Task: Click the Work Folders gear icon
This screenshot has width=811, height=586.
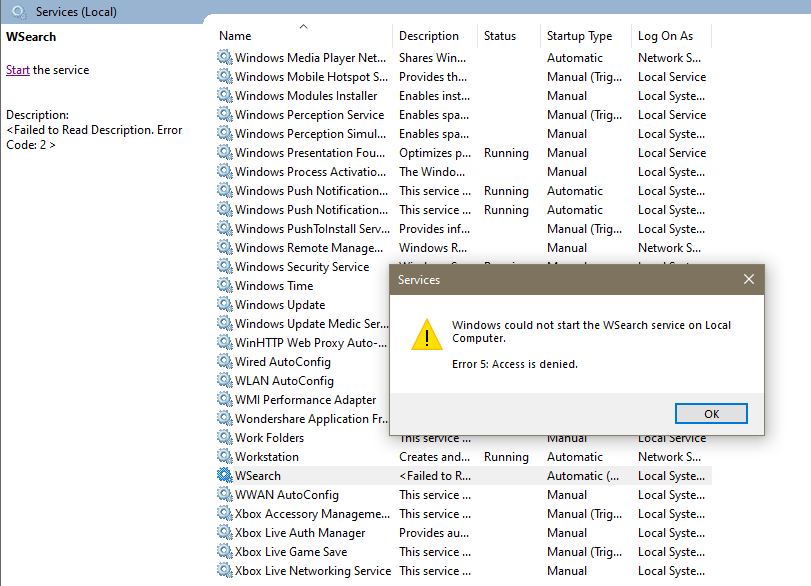Action: pos(224,437)
